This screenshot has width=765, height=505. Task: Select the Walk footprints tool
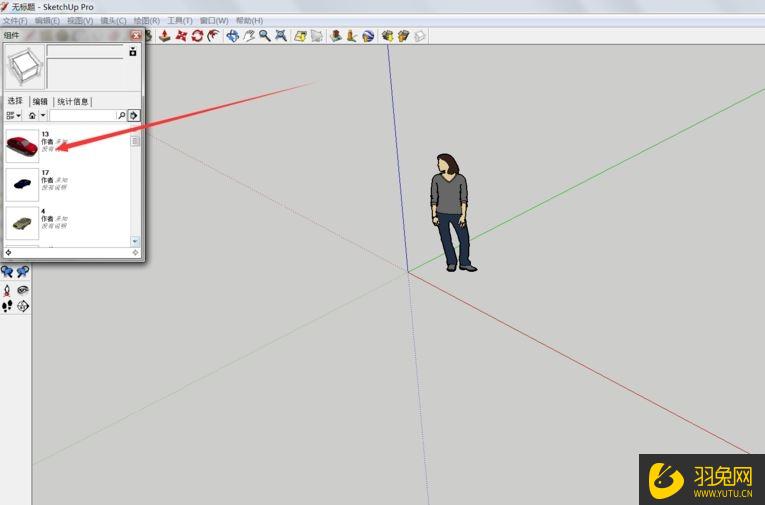click(7, 306)
